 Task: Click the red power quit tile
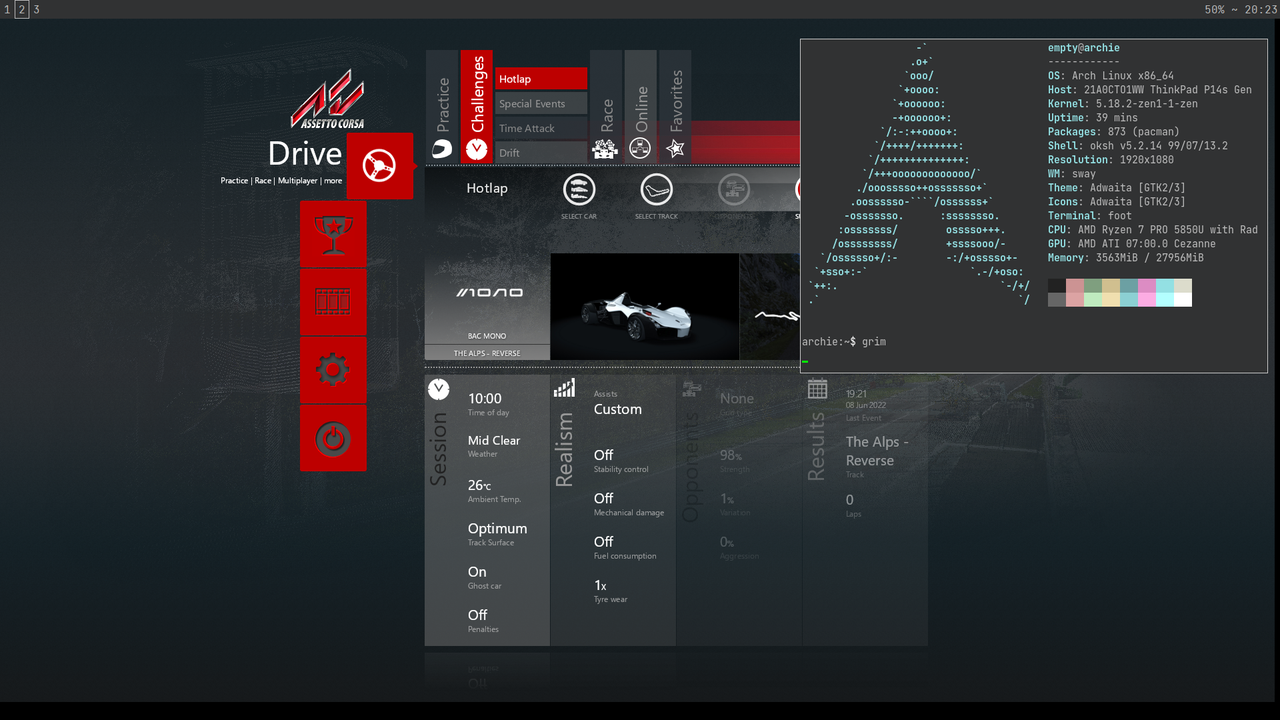(x=333, y=438)
